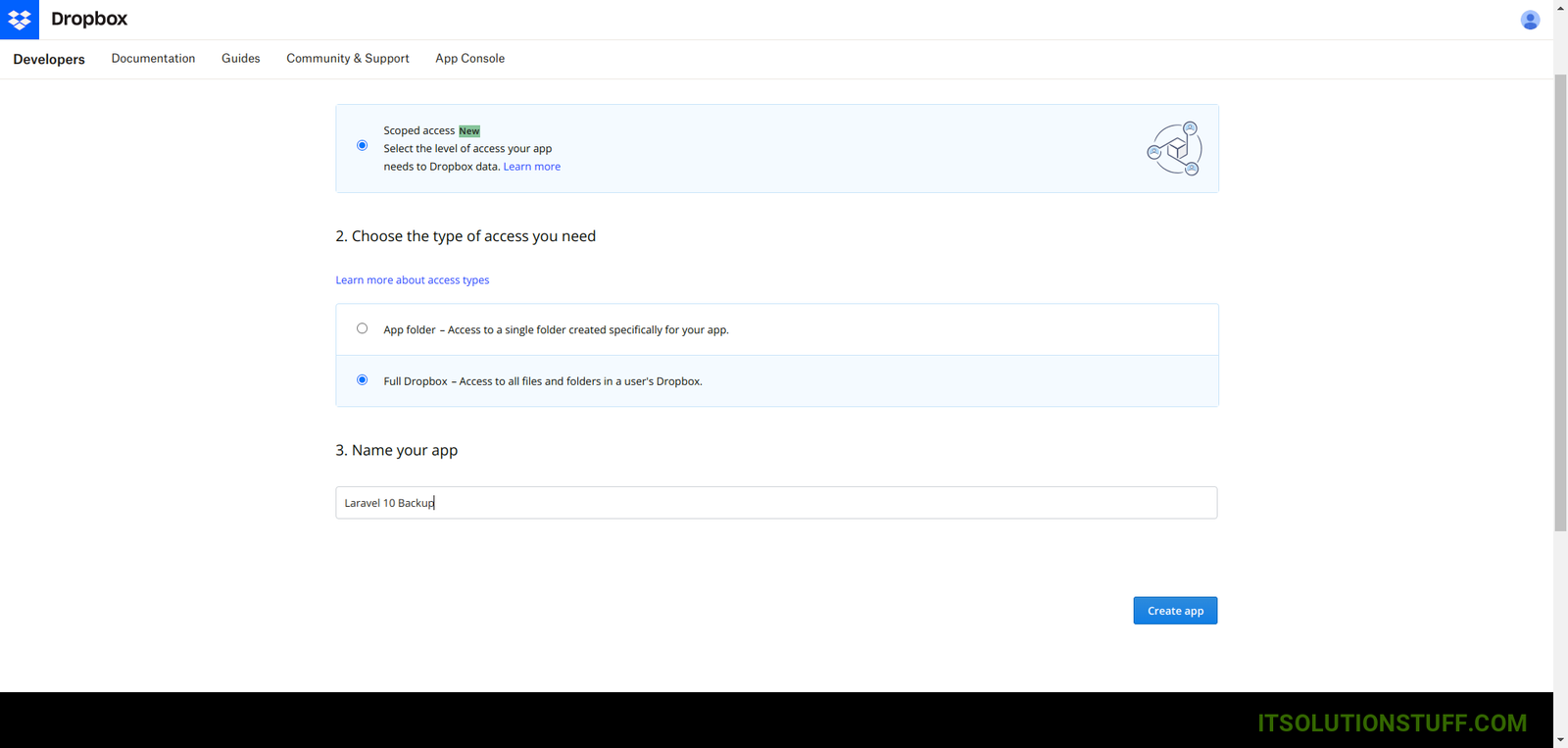The height and width of the screenshot is (748, 1568).
Task: Navigate to the App Console
Action: pyautogui.click(x=469, y=59)
